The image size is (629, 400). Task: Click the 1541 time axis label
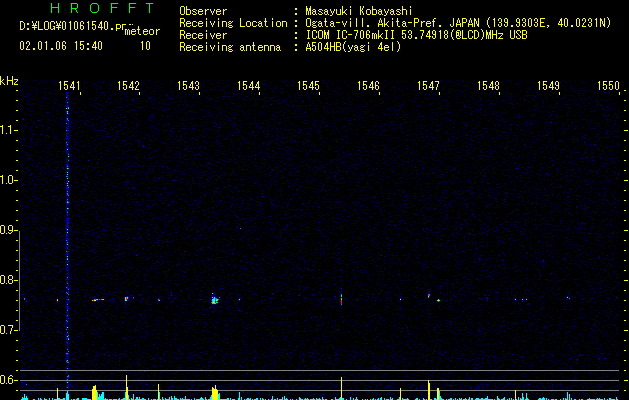[x=69, y=86]
